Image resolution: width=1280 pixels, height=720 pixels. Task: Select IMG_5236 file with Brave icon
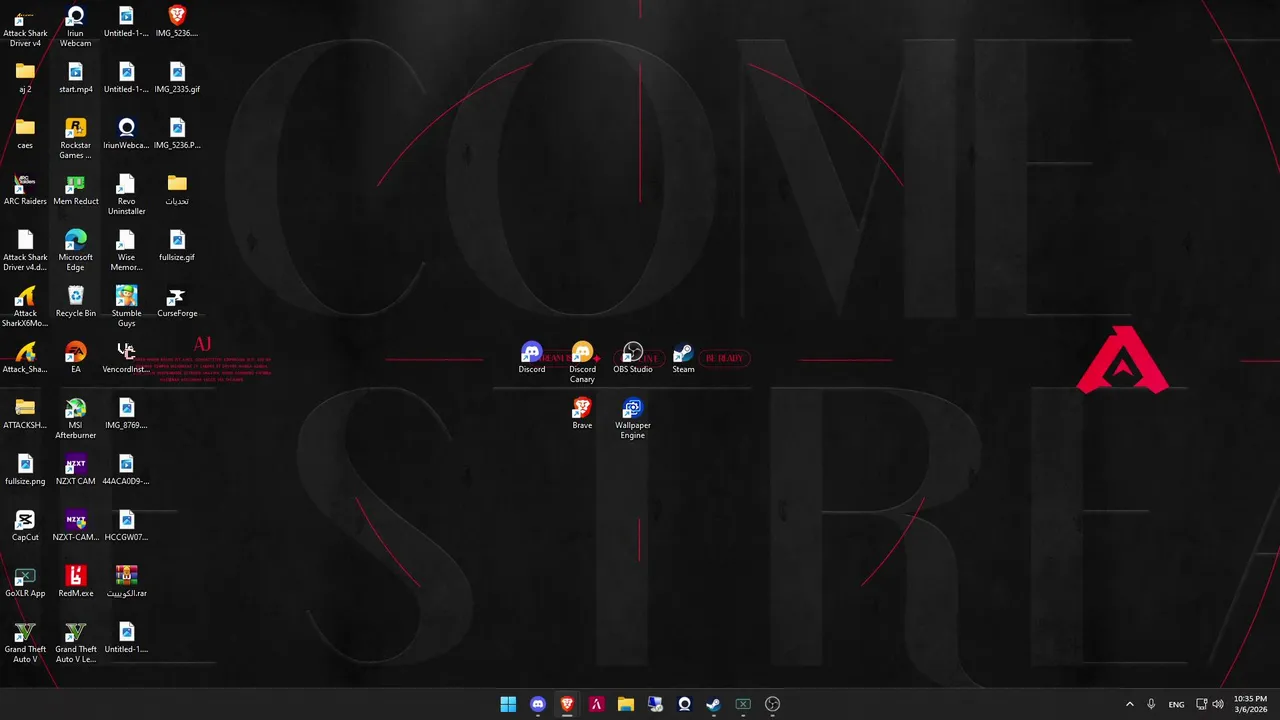click(177, 22)
